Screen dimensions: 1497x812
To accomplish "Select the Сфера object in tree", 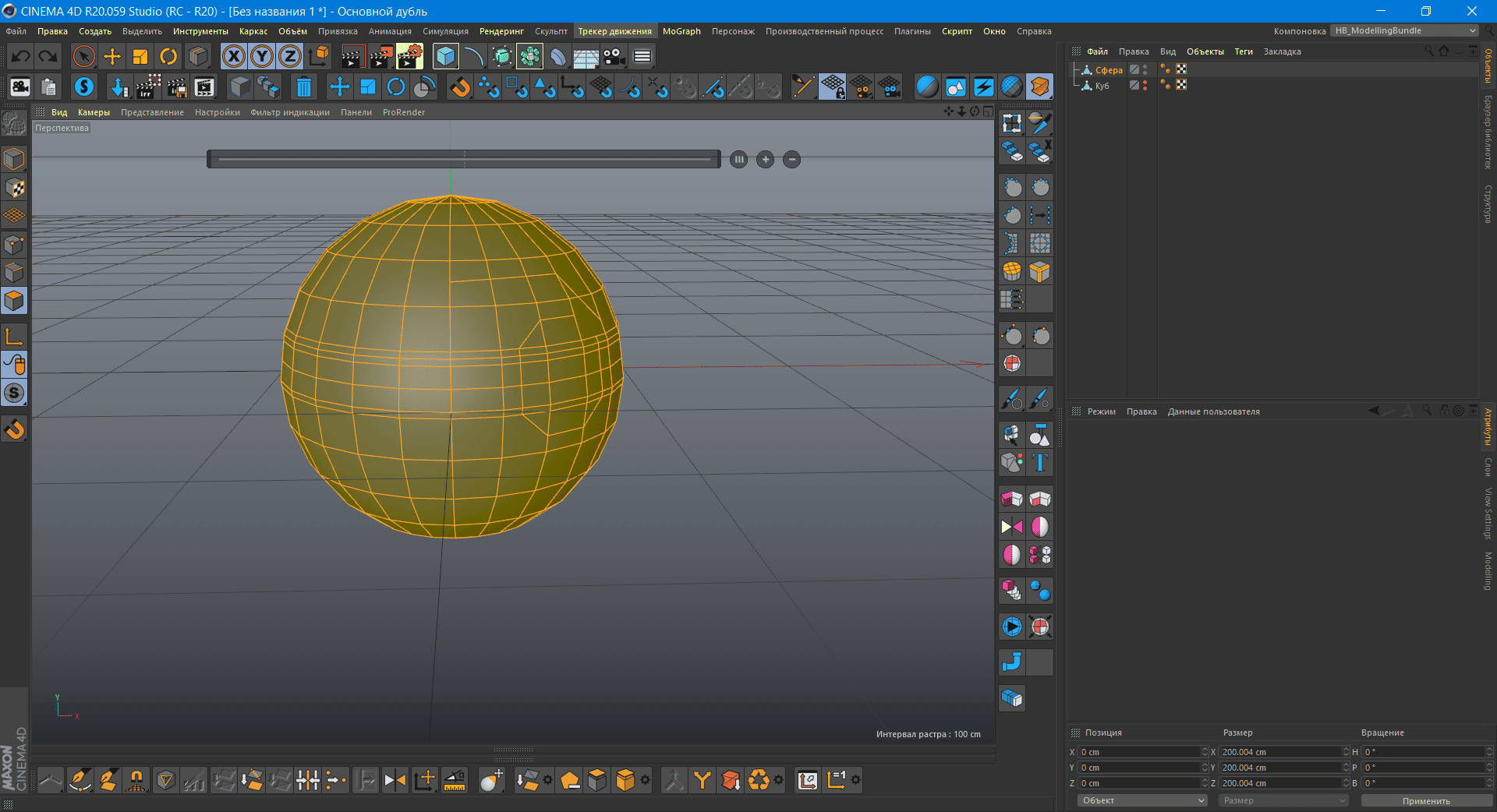I will (x=1109, y=70).
